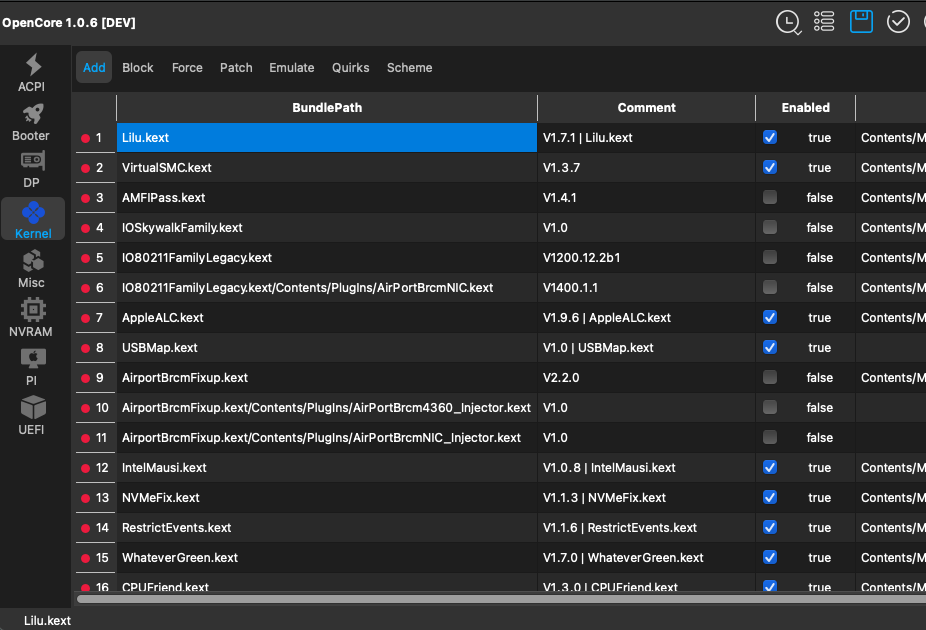Enable the AirportBrcmFixup.kext V2.2.0 checkbox
Screen dimensions: 926x630
770,377
